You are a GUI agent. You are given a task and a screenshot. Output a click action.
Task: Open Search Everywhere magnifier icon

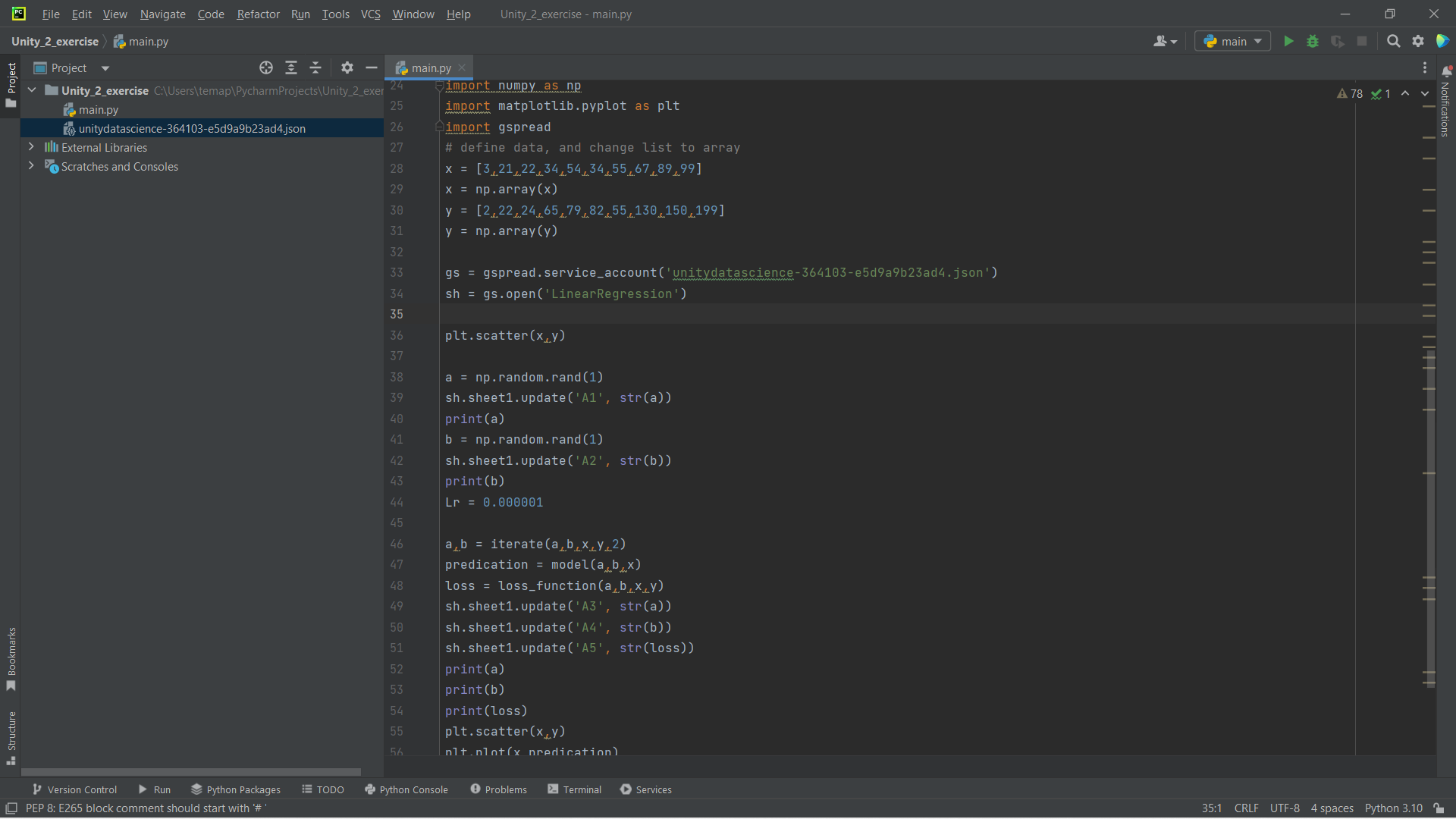1393,42
